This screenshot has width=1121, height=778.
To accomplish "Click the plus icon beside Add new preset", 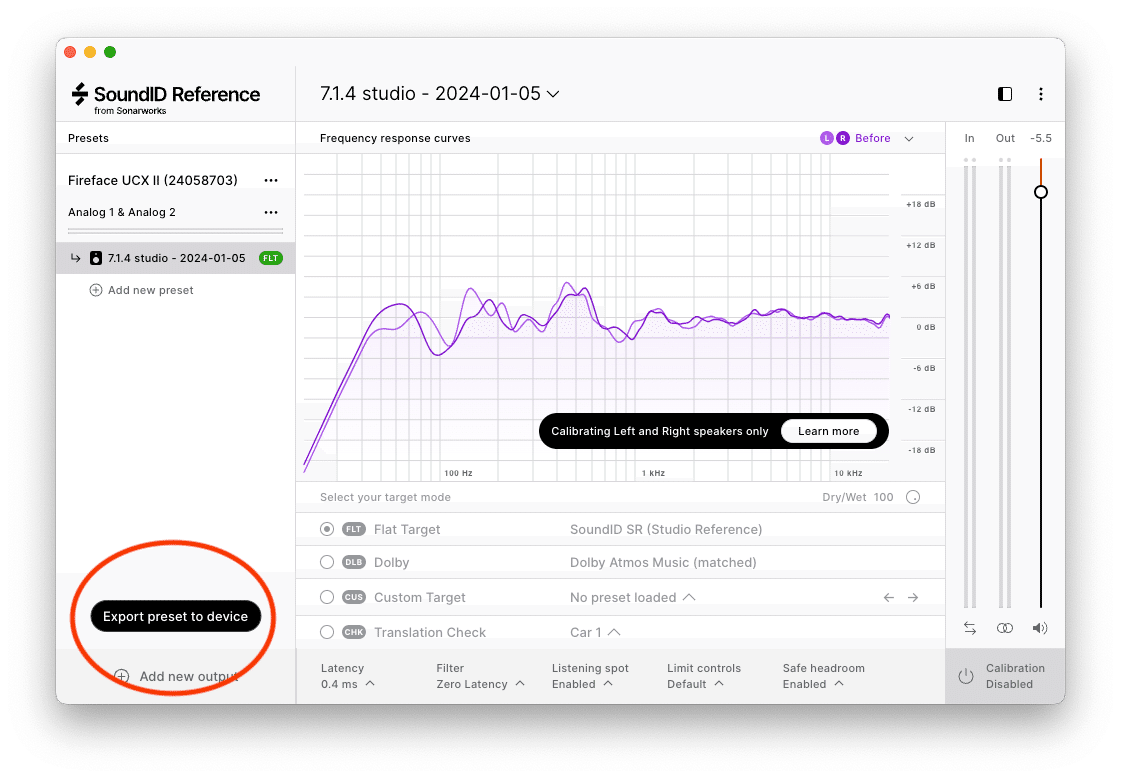I will tap(95, 290).
